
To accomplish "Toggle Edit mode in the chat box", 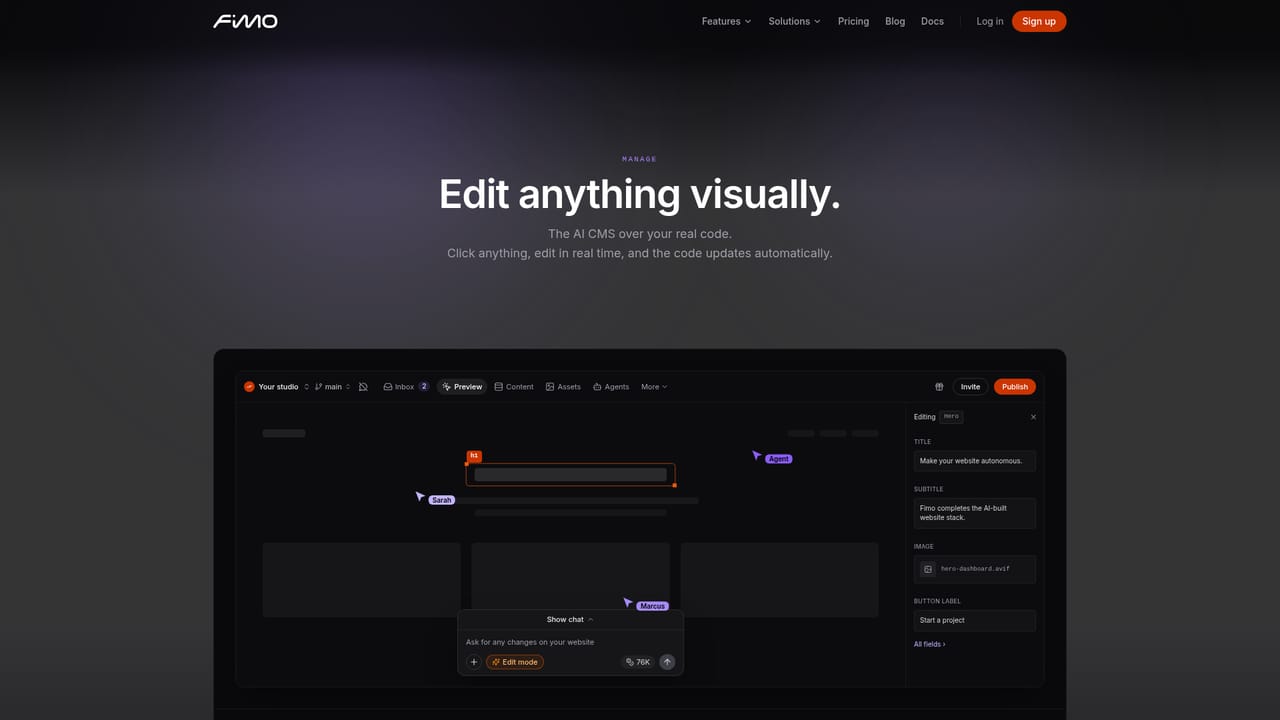I will 515,662.
